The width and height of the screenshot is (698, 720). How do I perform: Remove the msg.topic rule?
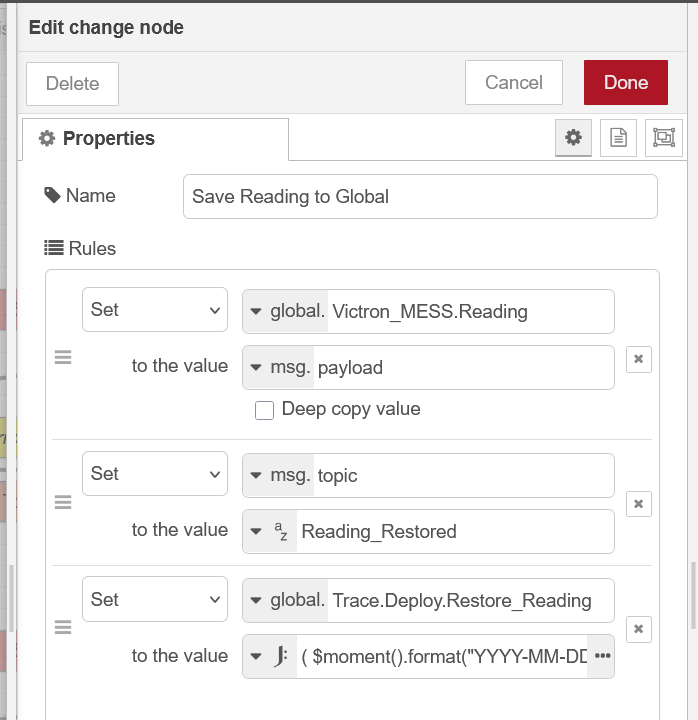click(x=638, y=504)
